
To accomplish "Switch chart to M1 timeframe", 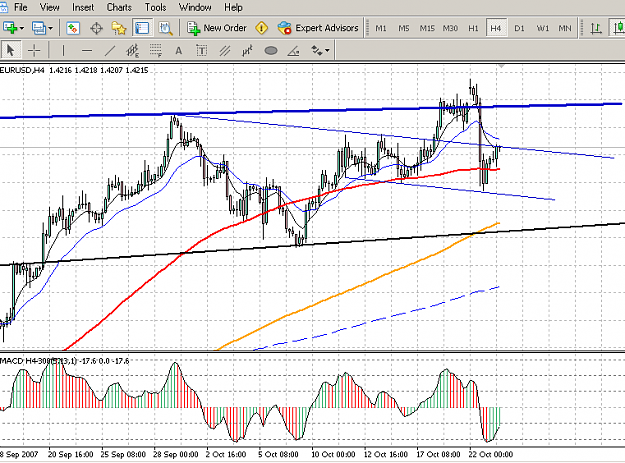I will (x=381, y=28).
